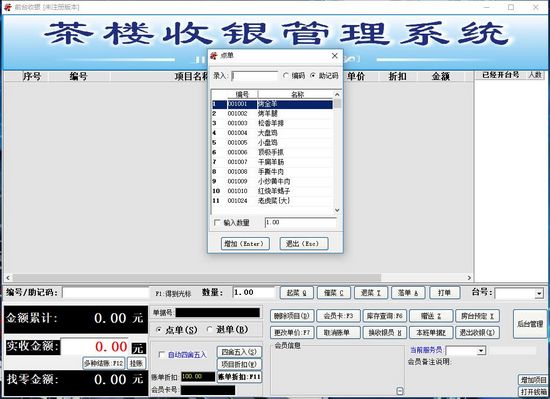The height and width of the screenshot is (399, 550).
Task: Enable the 自动四舍五入 checkbox
Action: coord(162,355)
